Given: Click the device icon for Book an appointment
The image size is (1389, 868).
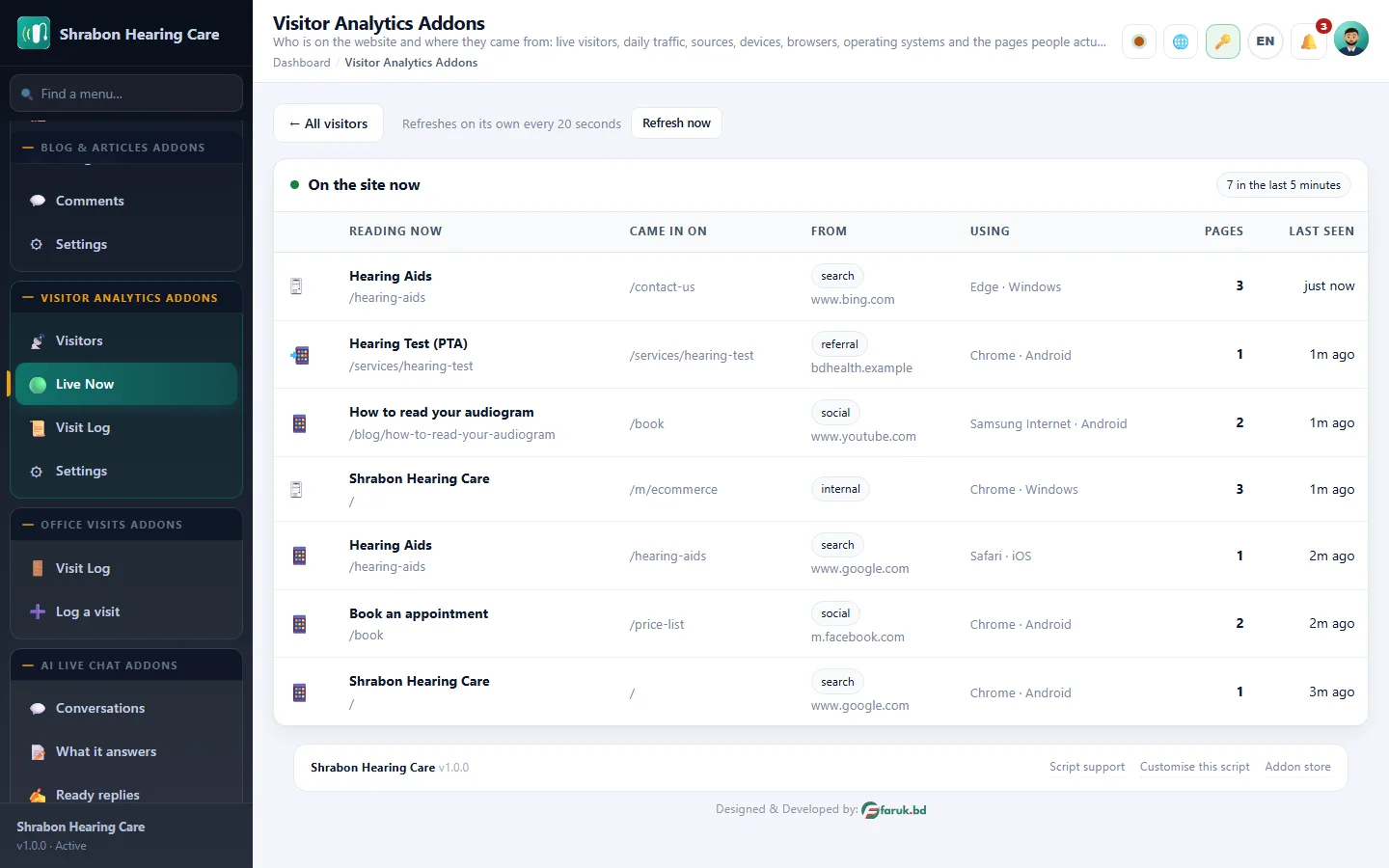Looking at the screenshot, I should pos(300,624).
